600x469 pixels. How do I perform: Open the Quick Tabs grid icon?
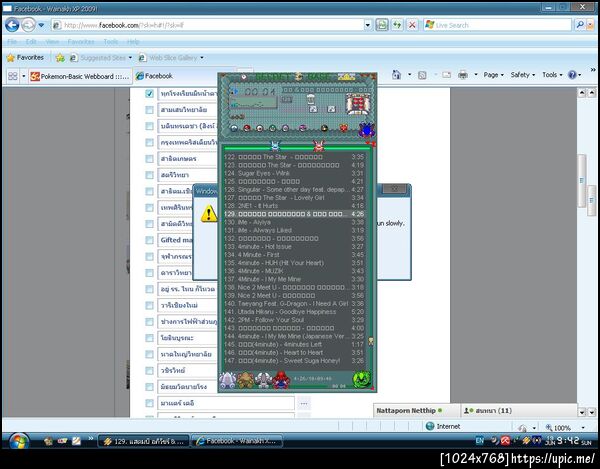pyautogui.click(x=13, y=76)
